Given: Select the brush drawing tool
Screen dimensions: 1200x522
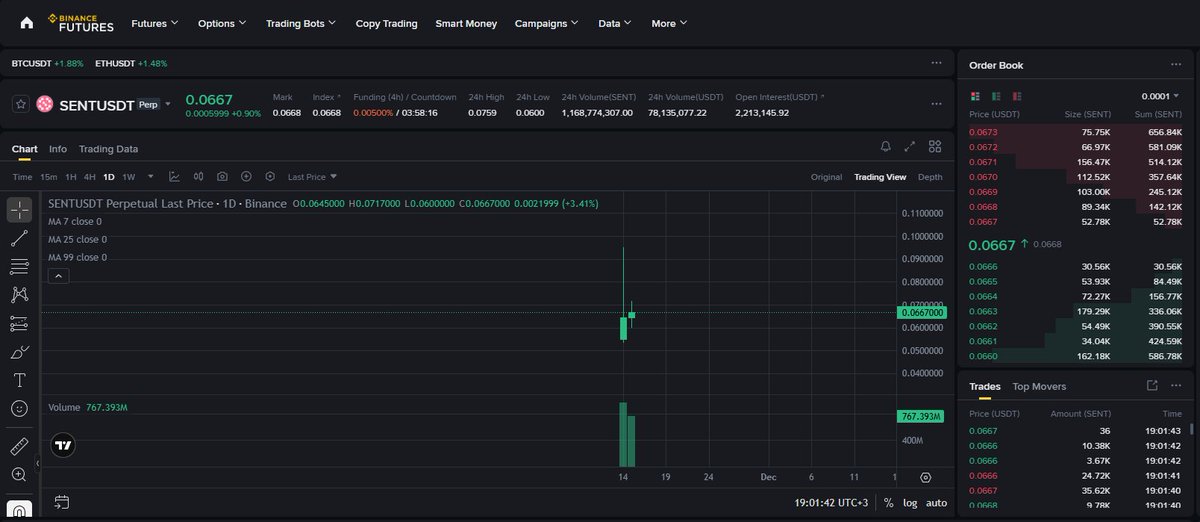Looking at the screenshot, I should coord(19,352).
